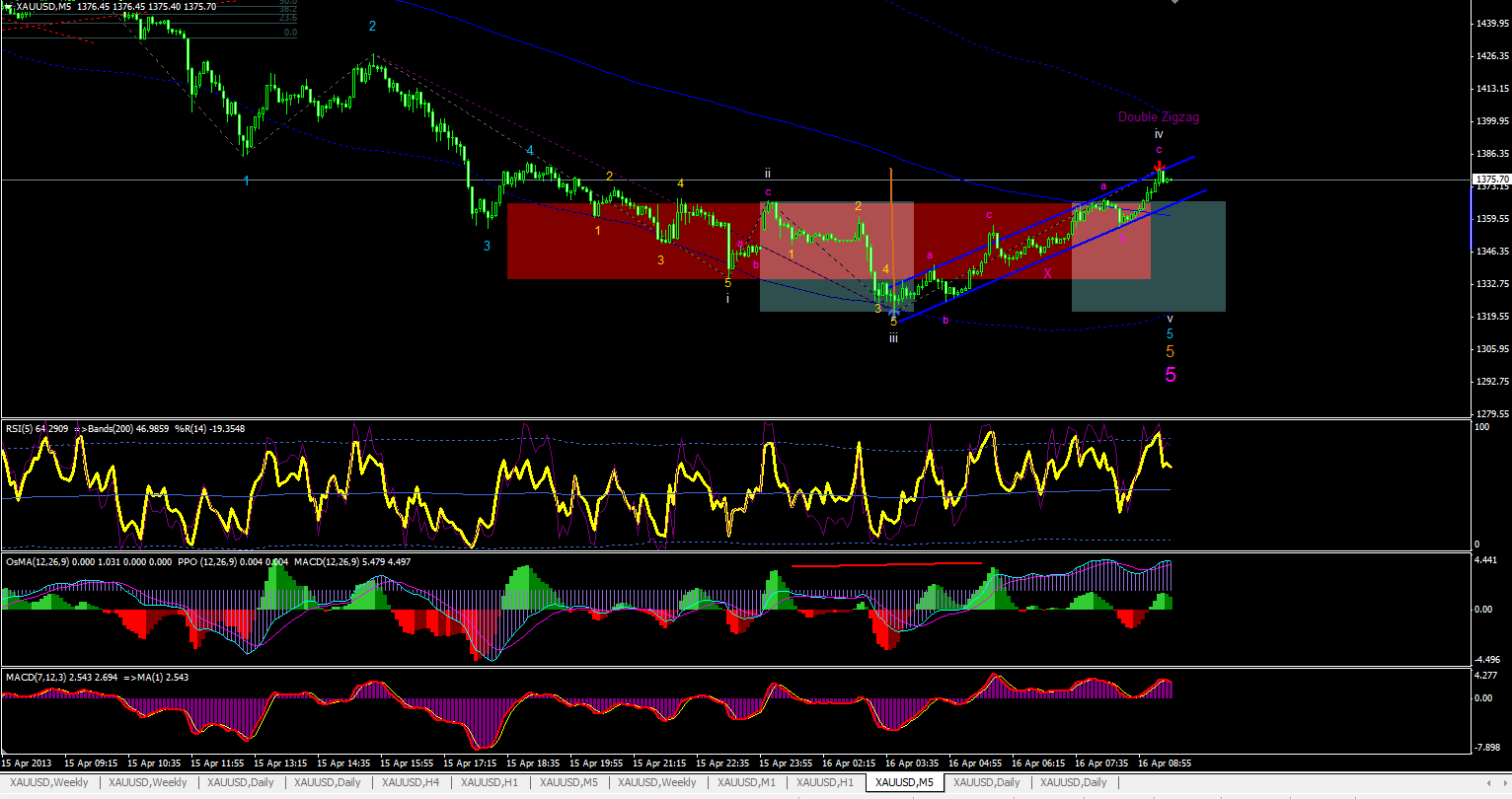This screenshot has height=799, width=1512.
Task: Click the 1319.55 price axis level
Action: (x=1490, y=316)
